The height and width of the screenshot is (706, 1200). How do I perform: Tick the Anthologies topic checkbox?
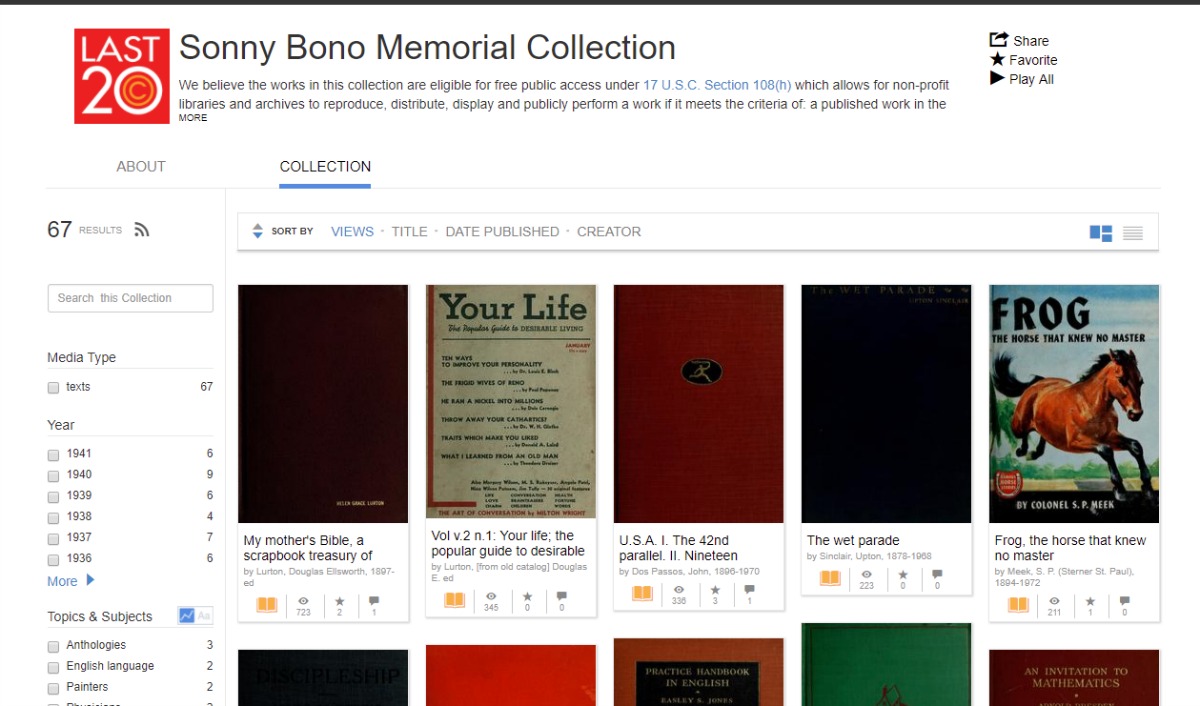[x=53, y=646]
